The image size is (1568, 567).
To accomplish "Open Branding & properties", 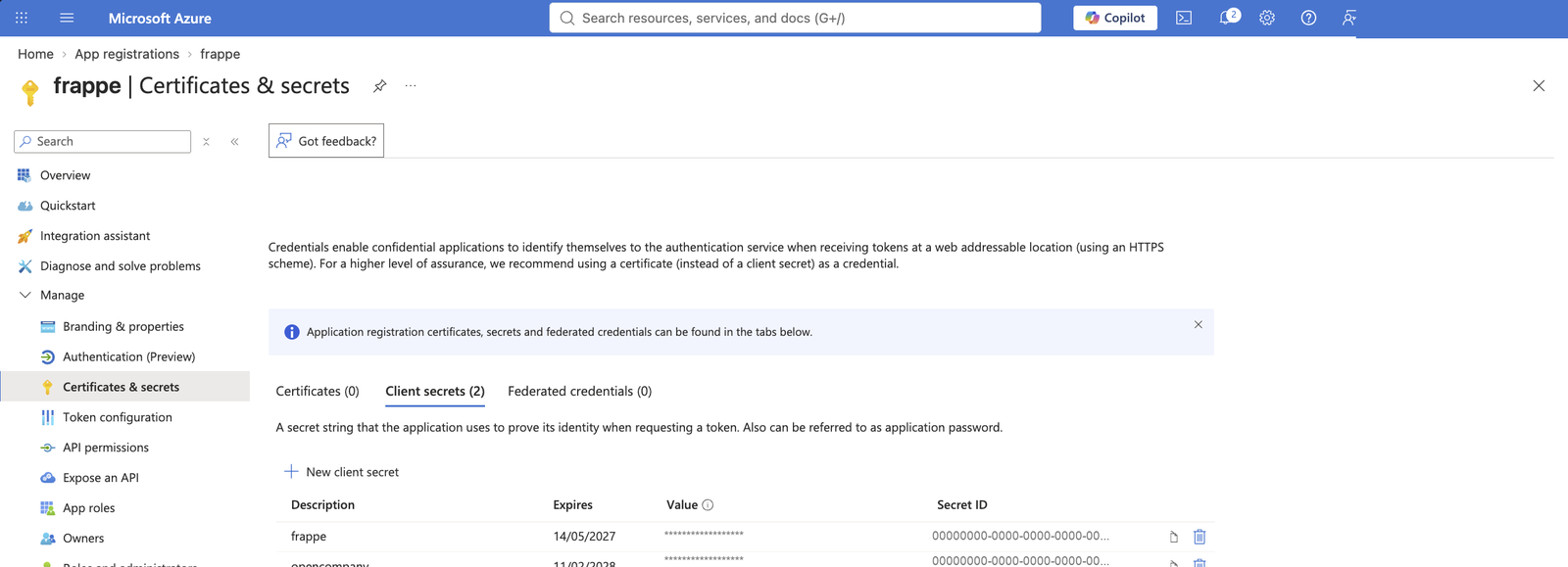I will point(124,327).
